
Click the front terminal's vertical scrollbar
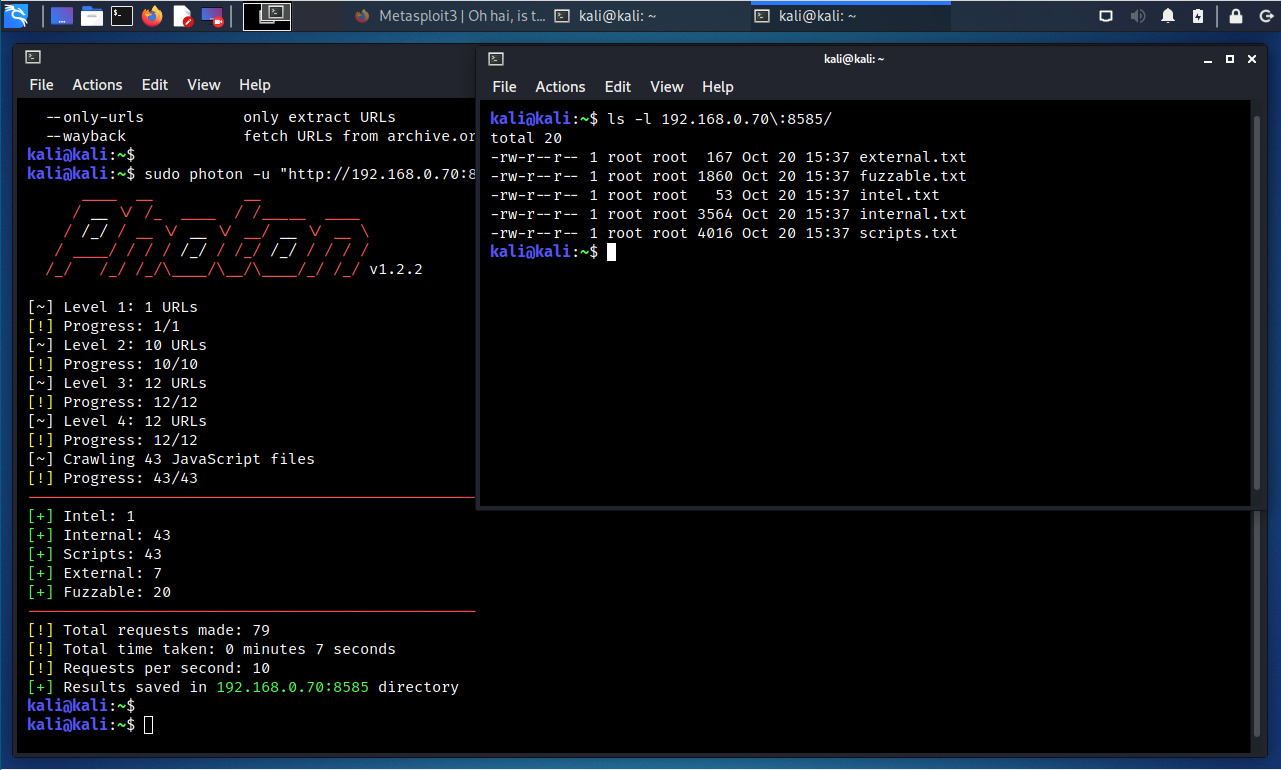click(x=1257, y=300)
